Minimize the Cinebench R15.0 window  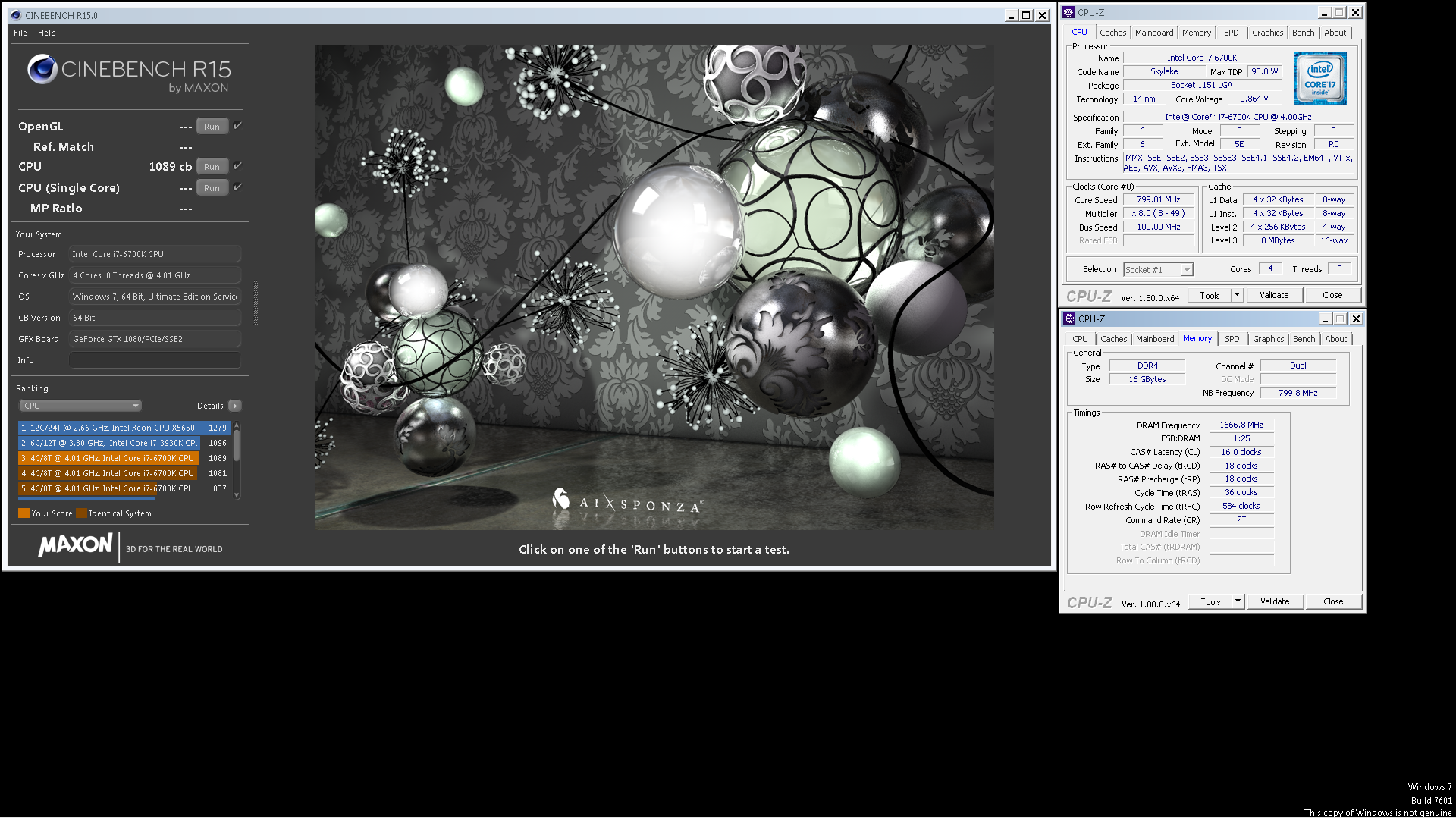(x=1011, y=15)
